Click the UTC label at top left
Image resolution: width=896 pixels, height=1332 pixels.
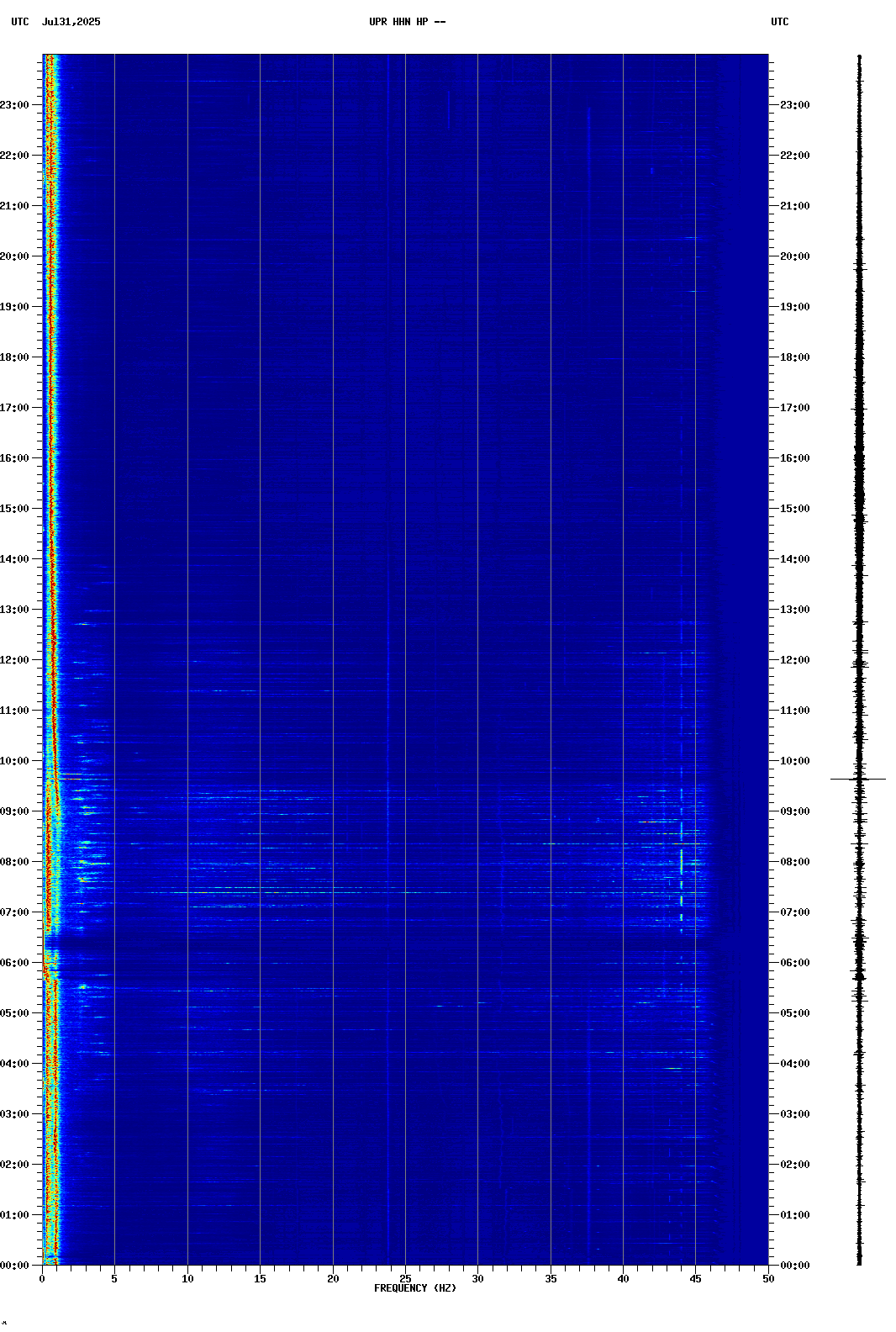click(20, 22)
